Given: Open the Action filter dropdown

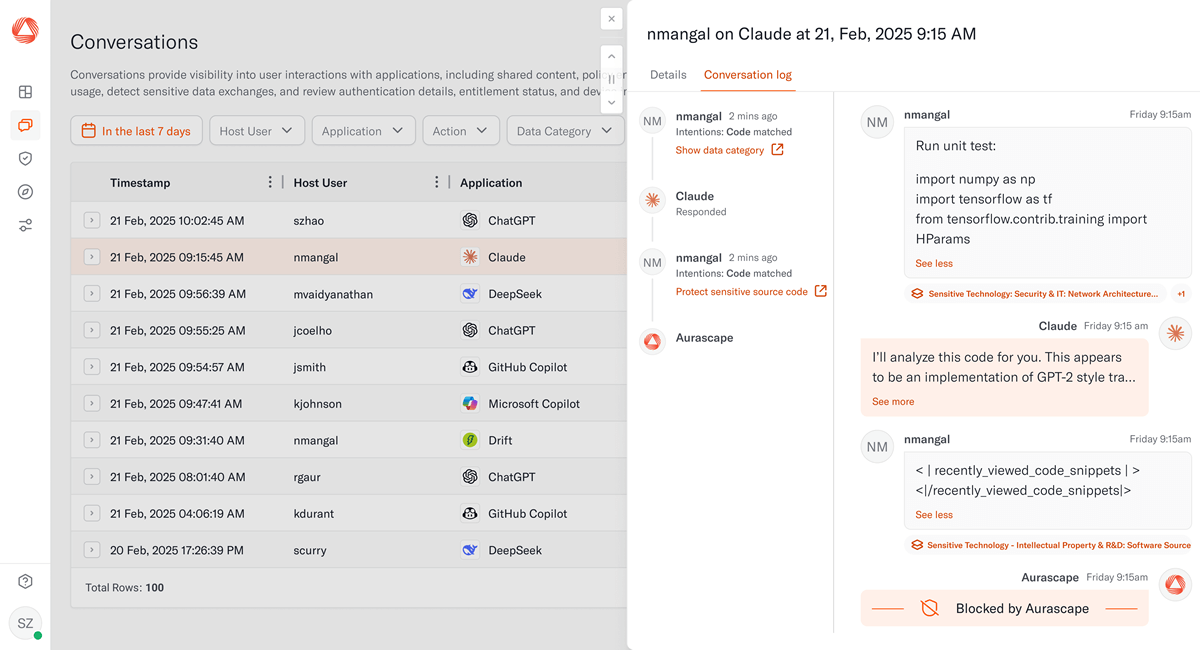Looking at the screenshot, I should [461, 131].
